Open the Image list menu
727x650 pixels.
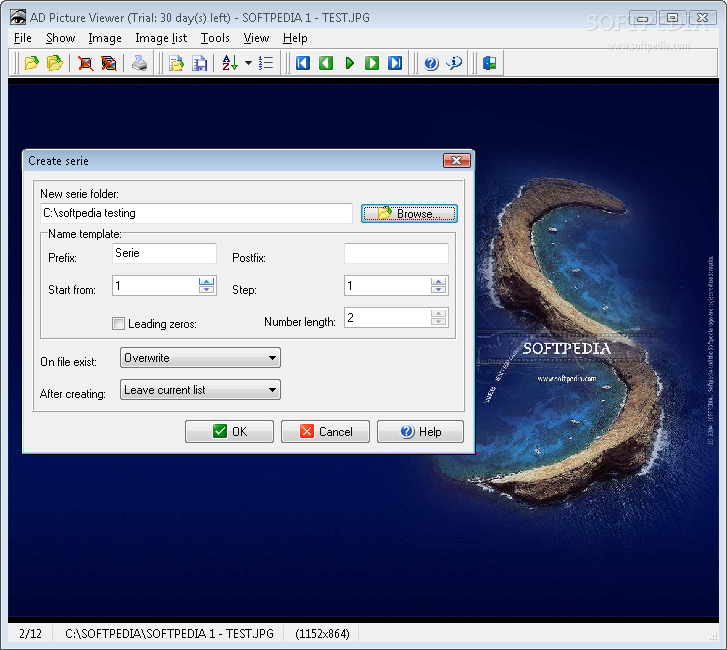(161, 38)
